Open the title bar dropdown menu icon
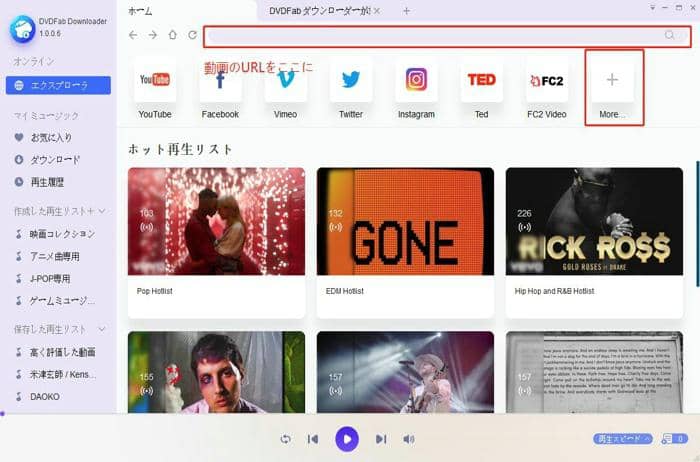This screenshot has height=462, width=700. (652, 8)
